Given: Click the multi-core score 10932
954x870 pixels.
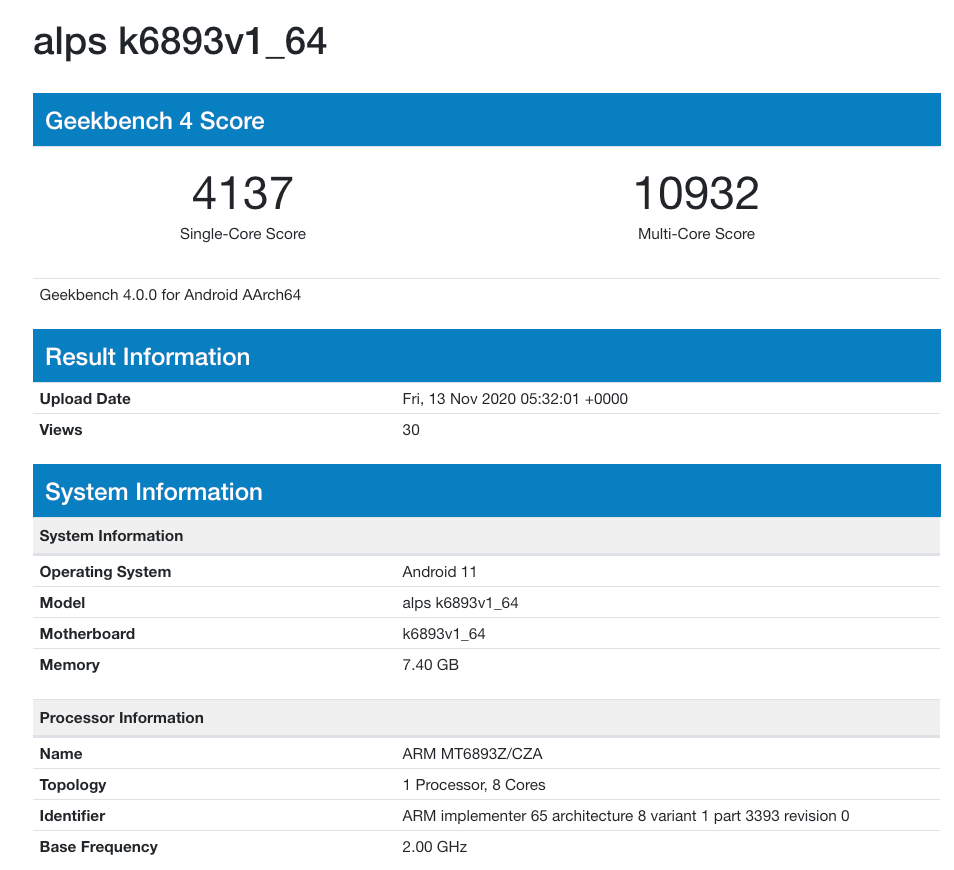Looking at the screenshot, I should (697, 193).
